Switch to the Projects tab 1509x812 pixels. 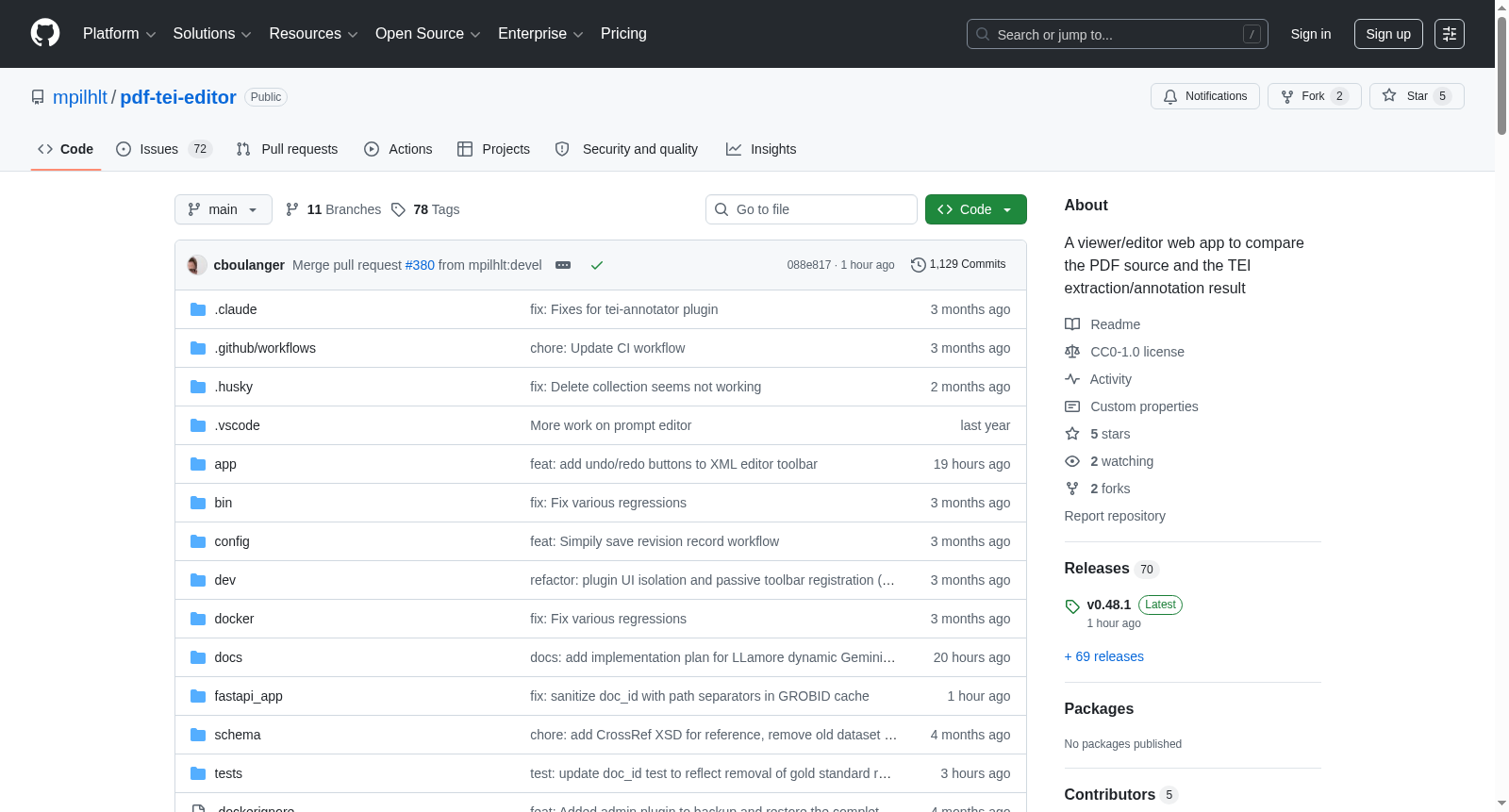click(x=493, y=149)
